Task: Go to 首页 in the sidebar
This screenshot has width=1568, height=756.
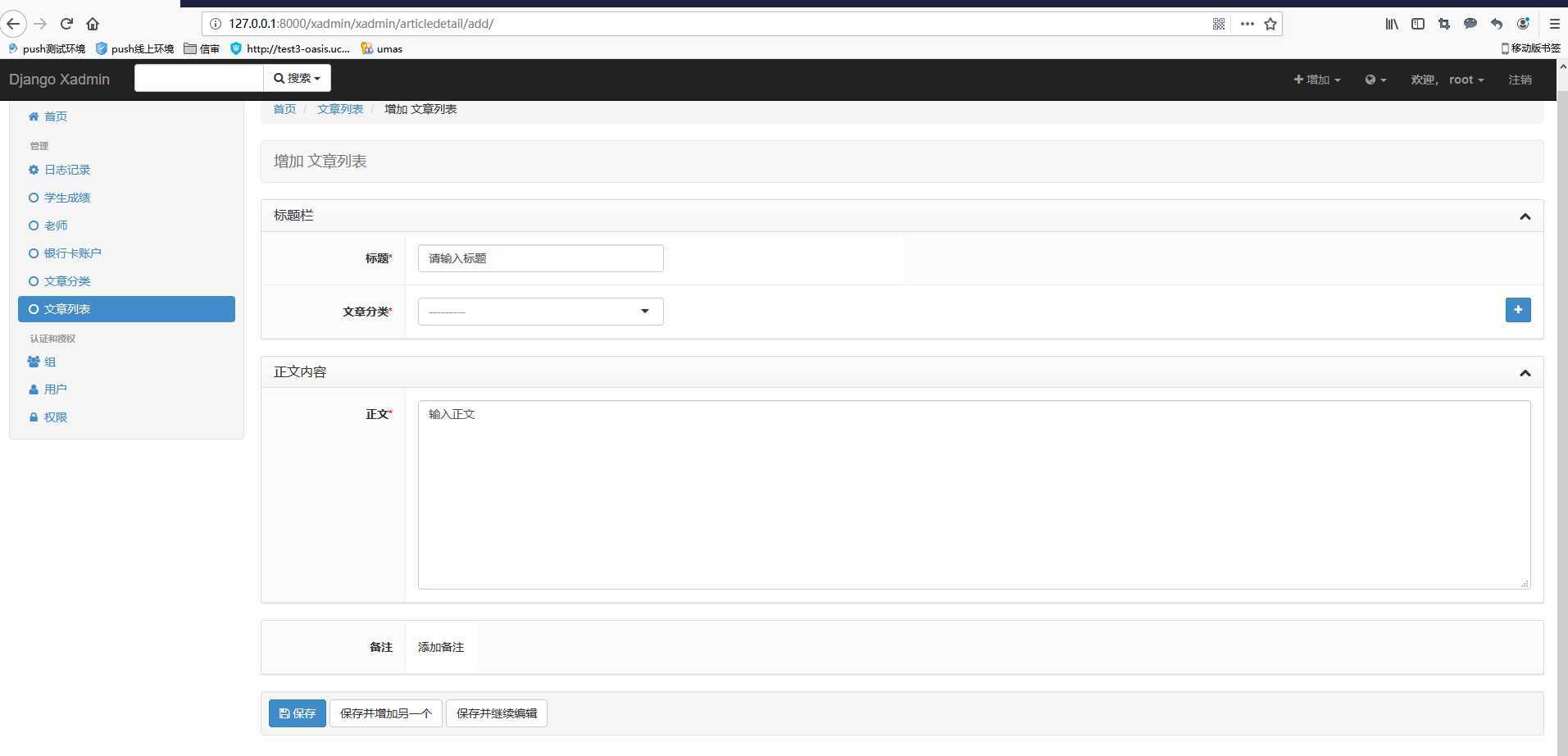Action: pyautogui.click(x=126, y=116)
